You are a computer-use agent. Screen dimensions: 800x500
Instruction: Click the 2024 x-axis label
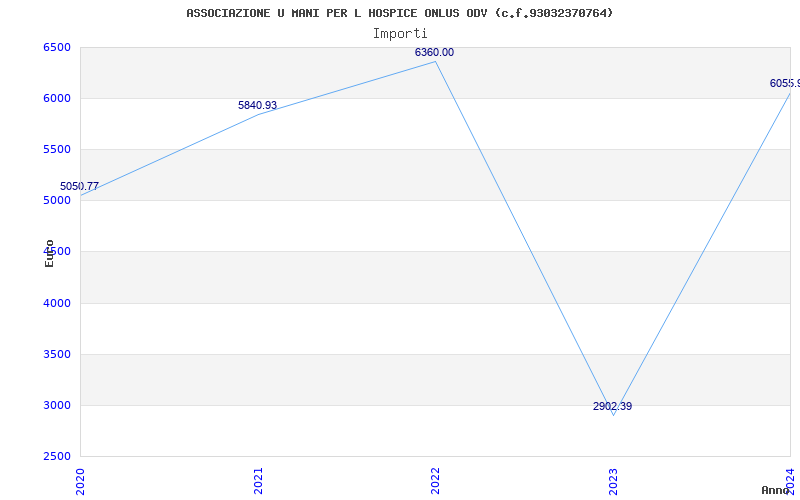click(x=790, y=481)
